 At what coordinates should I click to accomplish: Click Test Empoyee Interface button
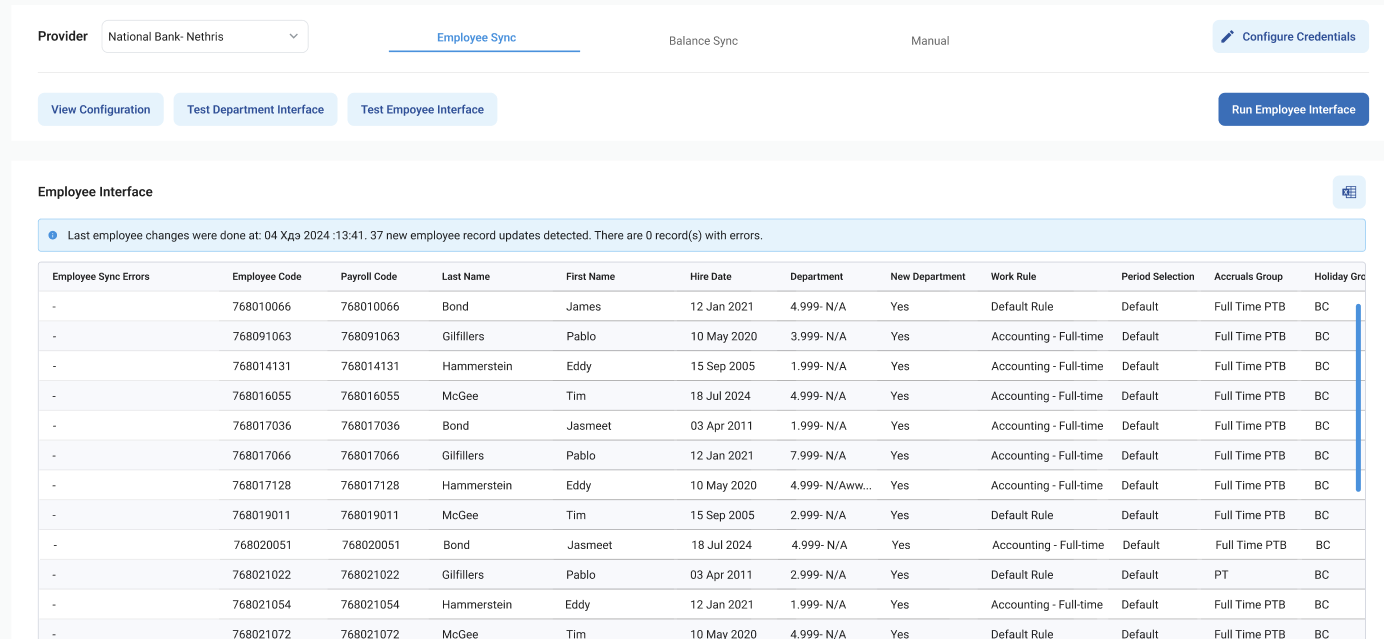pos(422,110)
